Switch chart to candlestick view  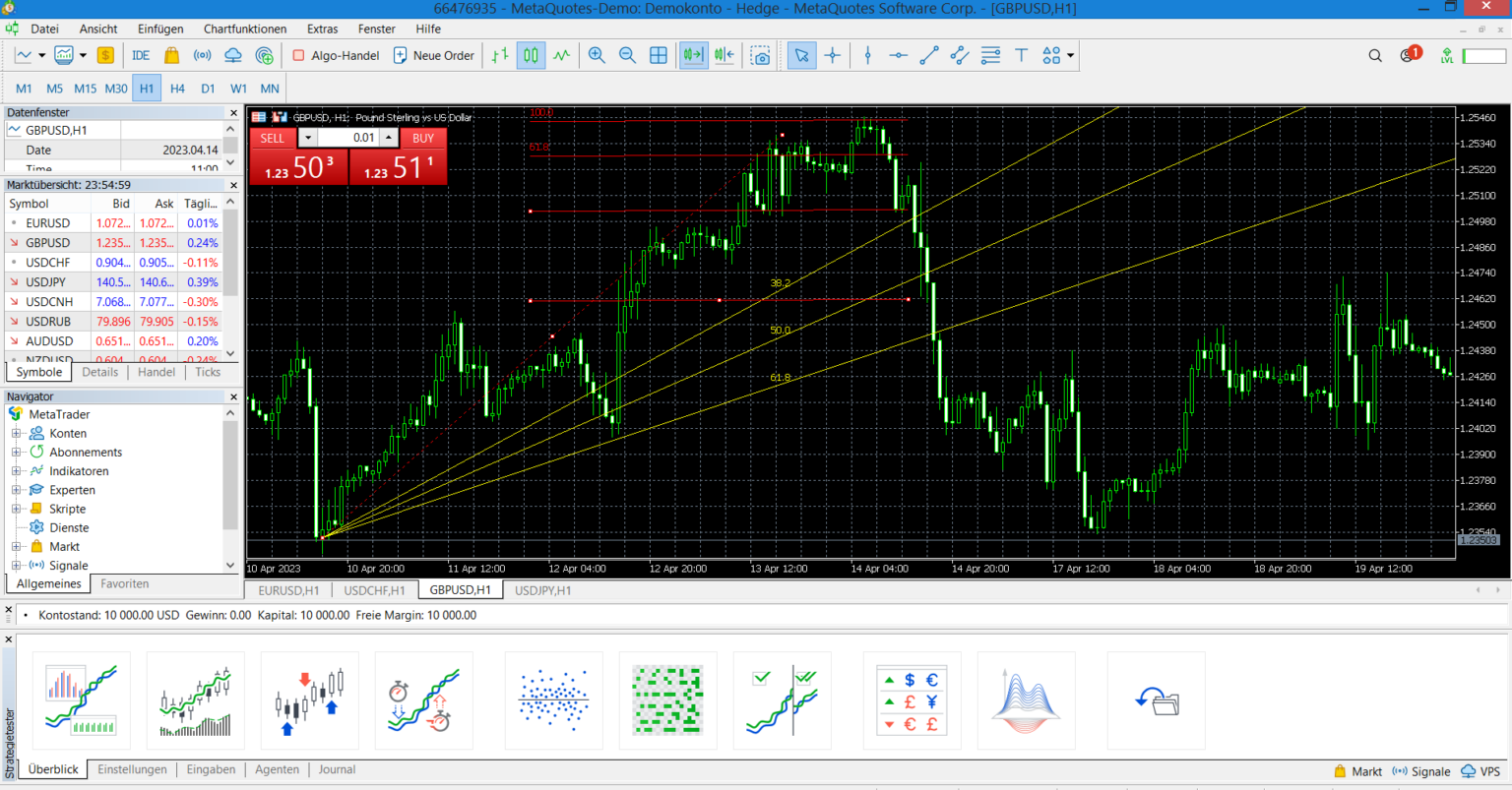click(x=531, y=55)
